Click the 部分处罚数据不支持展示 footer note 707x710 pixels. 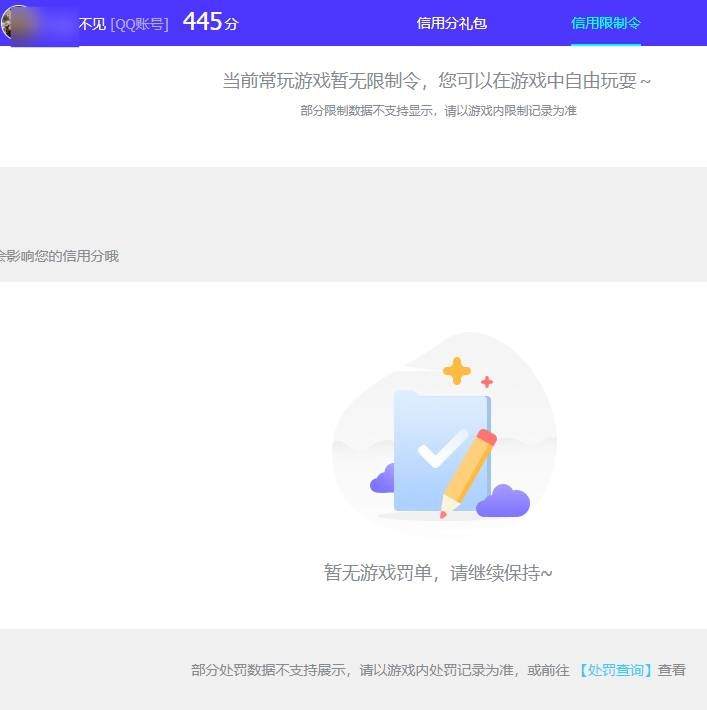pos(438,670)
